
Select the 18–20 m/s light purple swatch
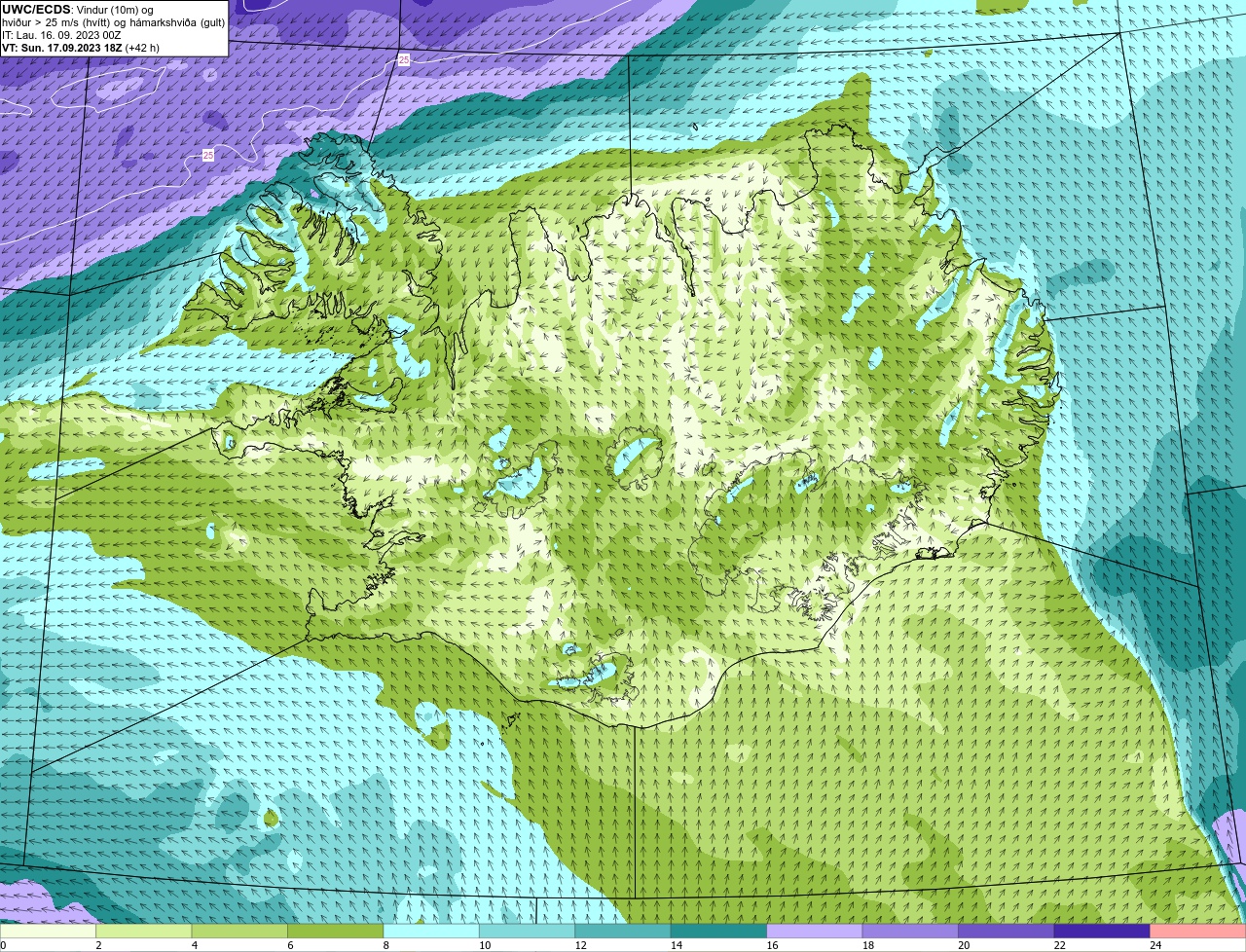(x=910, y=931)
